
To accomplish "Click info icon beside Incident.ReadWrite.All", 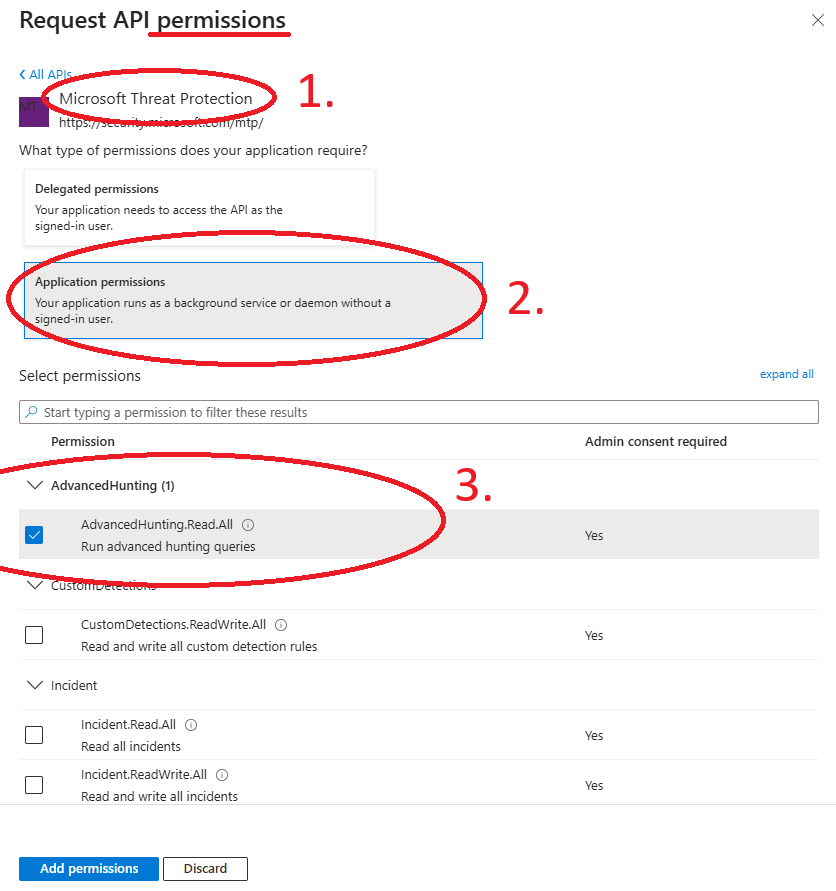I will 222,775.
